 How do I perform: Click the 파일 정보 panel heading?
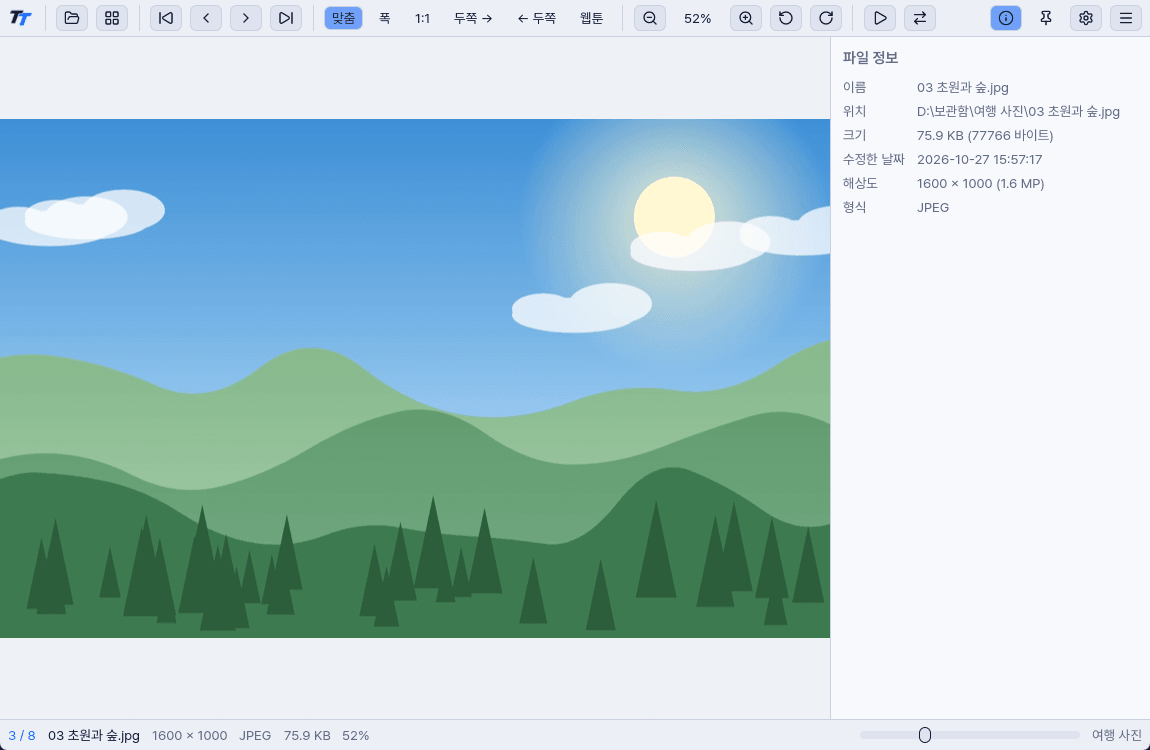pyautogui.click(x=871, y=57)
